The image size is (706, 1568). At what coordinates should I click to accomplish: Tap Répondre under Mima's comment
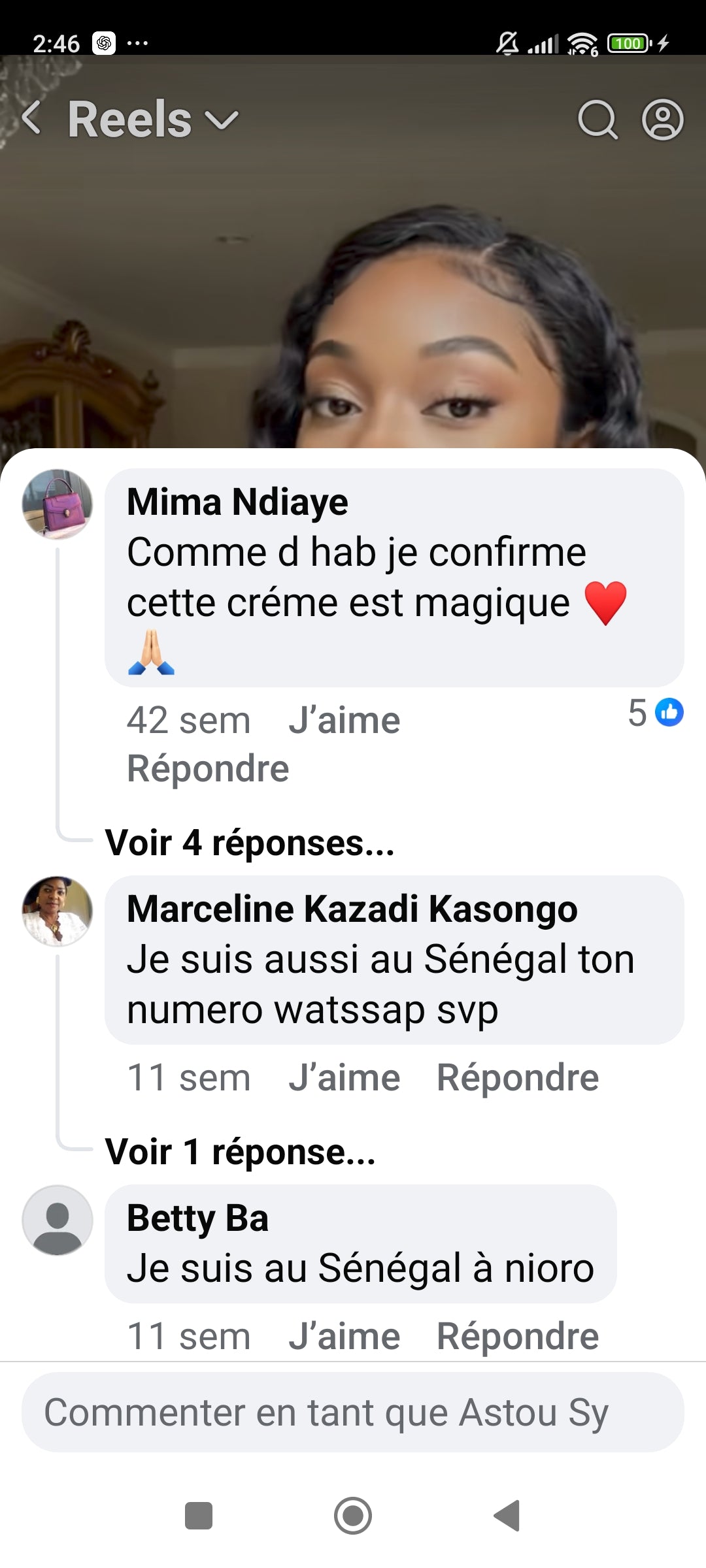coord(209,769)
